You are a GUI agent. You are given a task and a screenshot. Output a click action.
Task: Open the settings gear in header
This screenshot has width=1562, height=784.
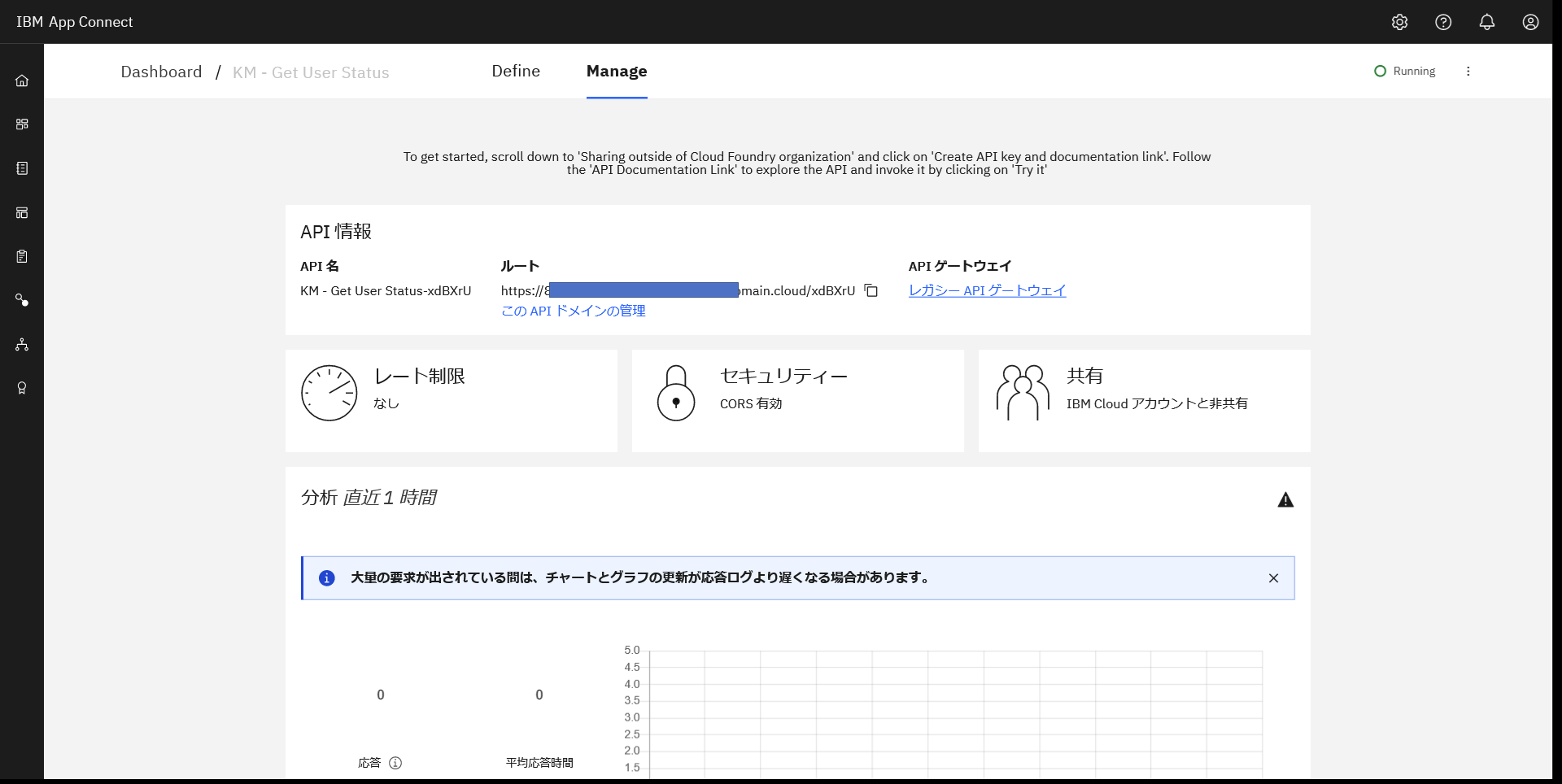click(x=1399, y=22)
